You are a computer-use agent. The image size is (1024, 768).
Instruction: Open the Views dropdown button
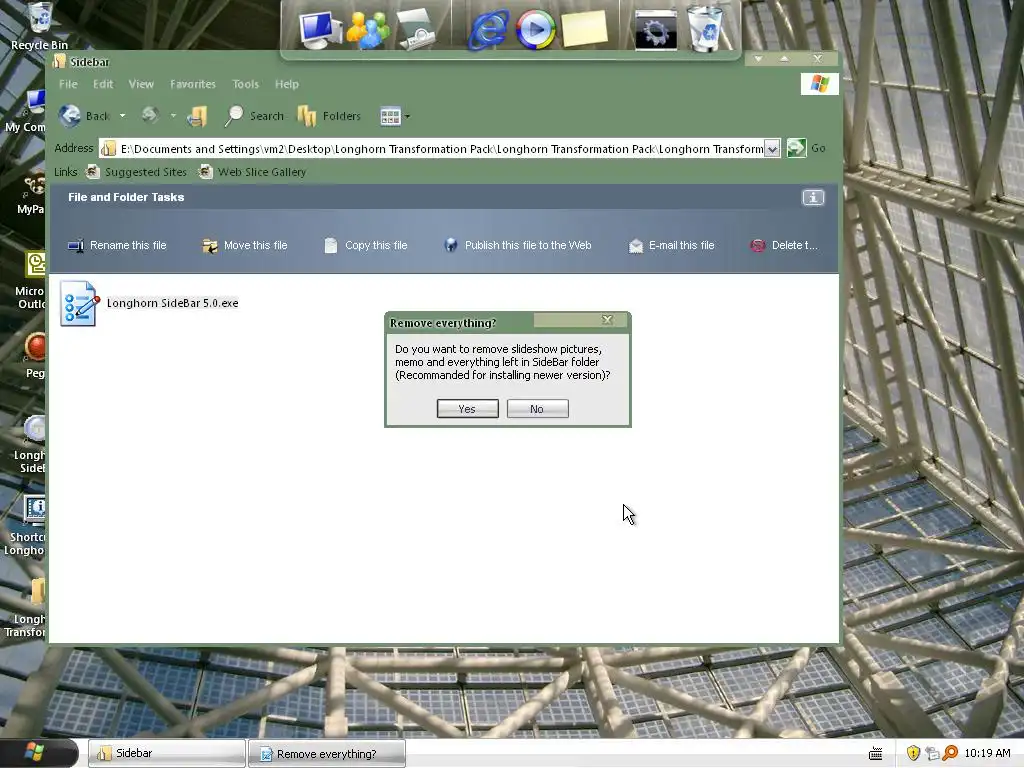click(x=394, y=116)
